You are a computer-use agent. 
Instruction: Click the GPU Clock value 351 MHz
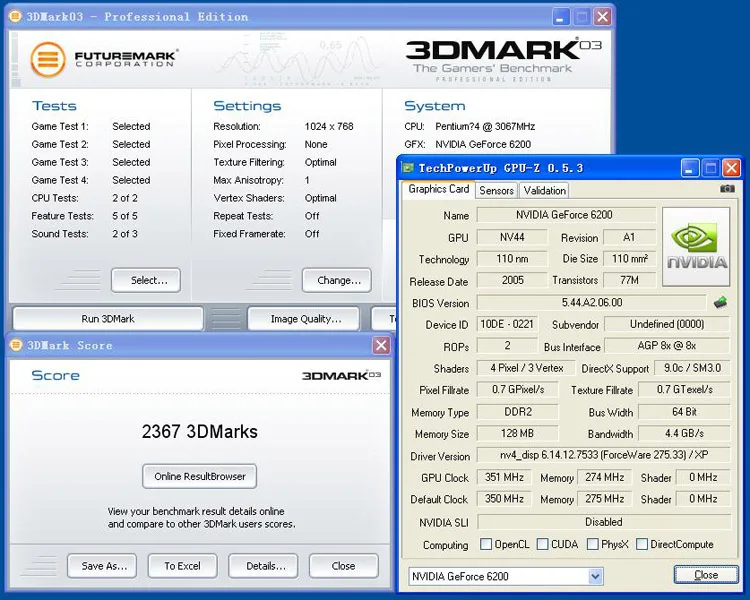coord(504,477)
